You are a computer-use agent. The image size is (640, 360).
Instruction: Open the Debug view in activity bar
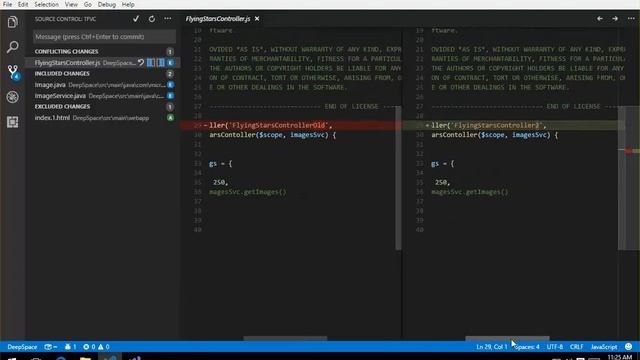pos(12,97)
